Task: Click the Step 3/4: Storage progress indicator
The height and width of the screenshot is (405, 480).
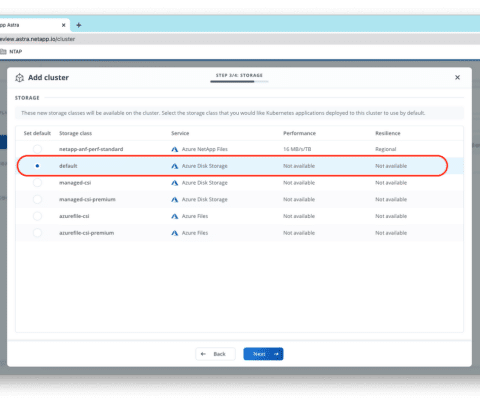Action: [239, 77]
